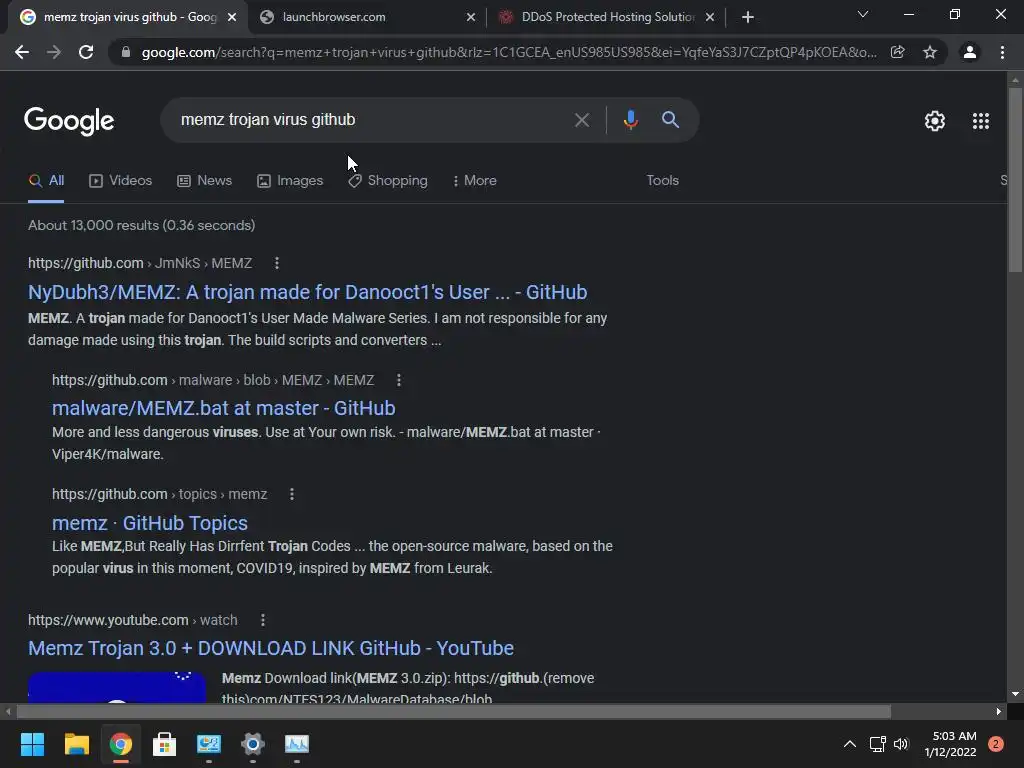This screenshot has height=768, width=1024.
Task: Open Google apps grid
Action: pos(981,121)
